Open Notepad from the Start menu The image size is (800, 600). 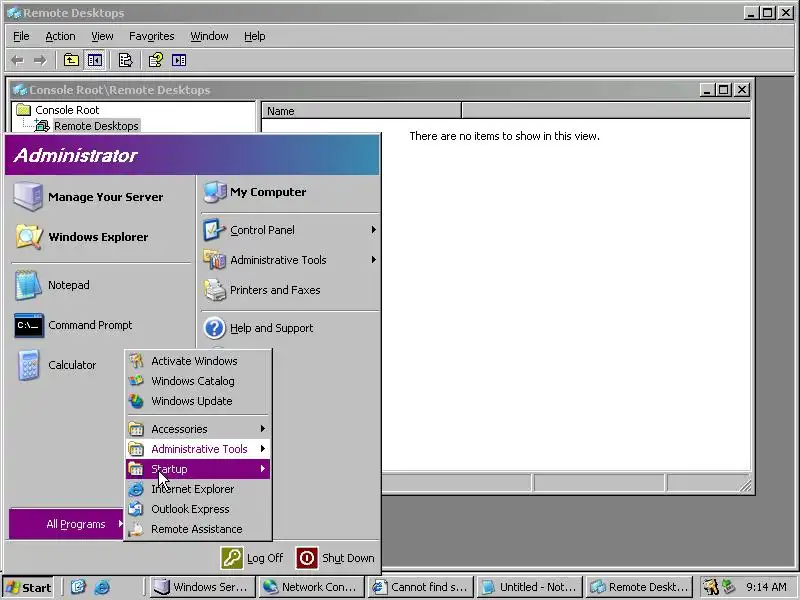[x=101, y=285]
